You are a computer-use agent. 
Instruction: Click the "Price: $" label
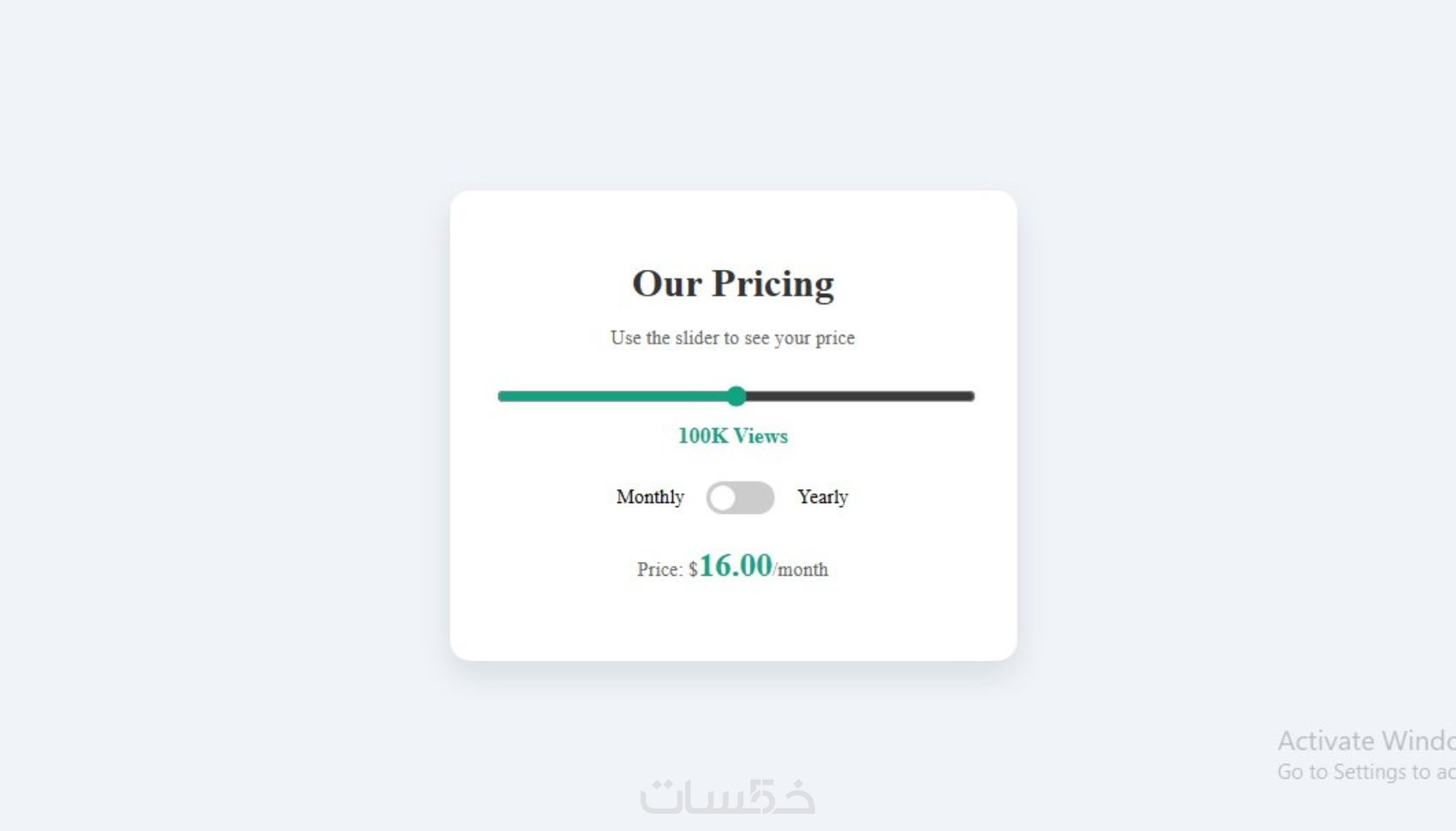pos(667,570)
